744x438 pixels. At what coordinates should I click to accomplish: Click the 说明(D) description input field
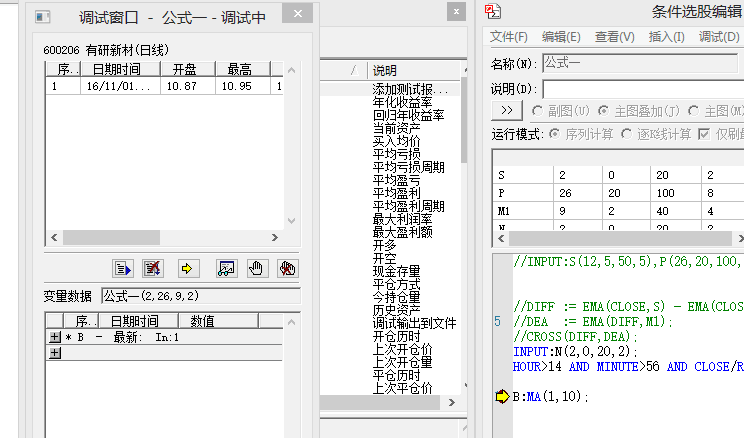pos(642,88)
